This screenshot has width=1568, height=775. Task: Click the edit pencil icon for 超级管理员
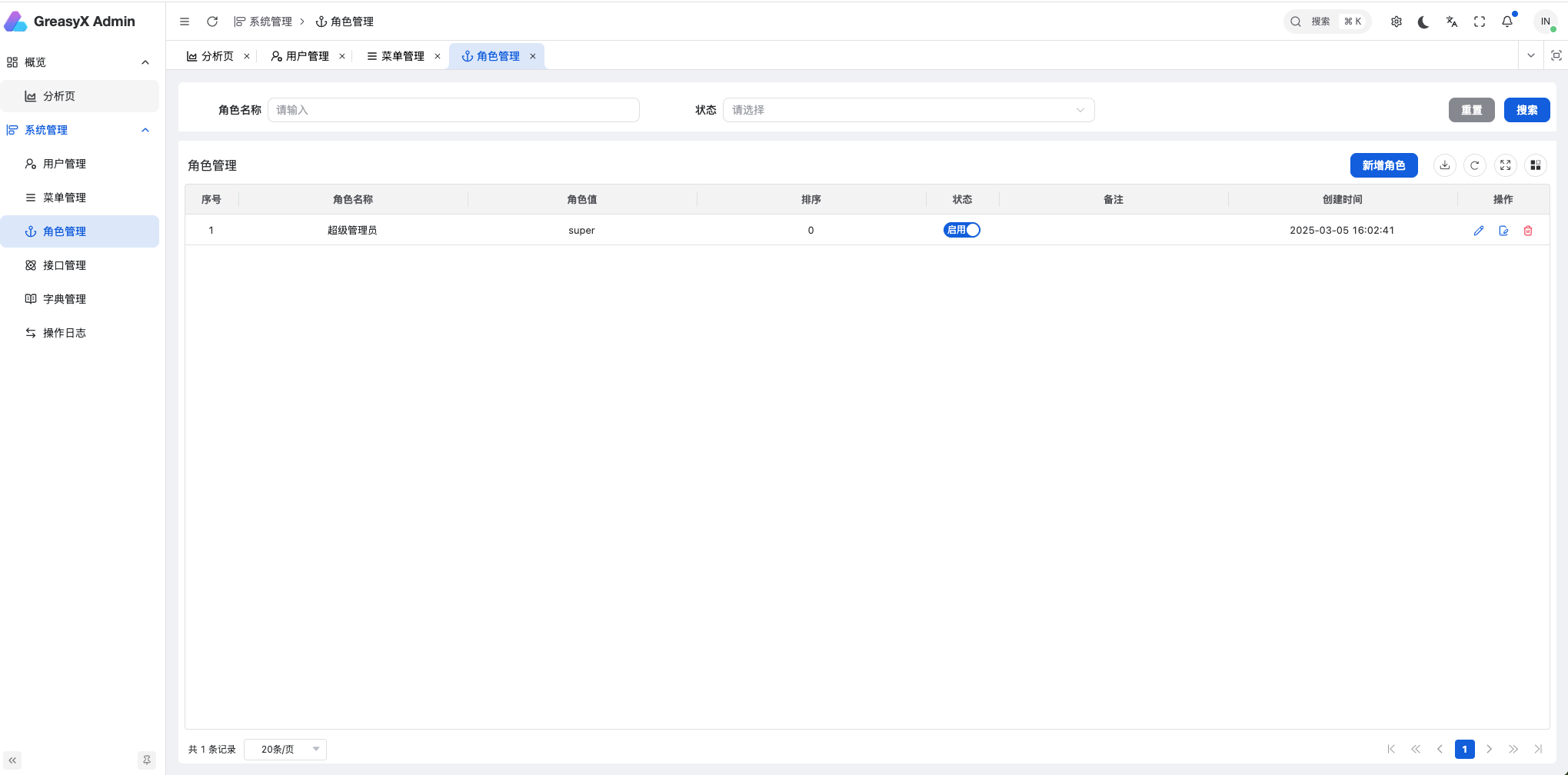pyautogui.click(x=1478, y=231)
